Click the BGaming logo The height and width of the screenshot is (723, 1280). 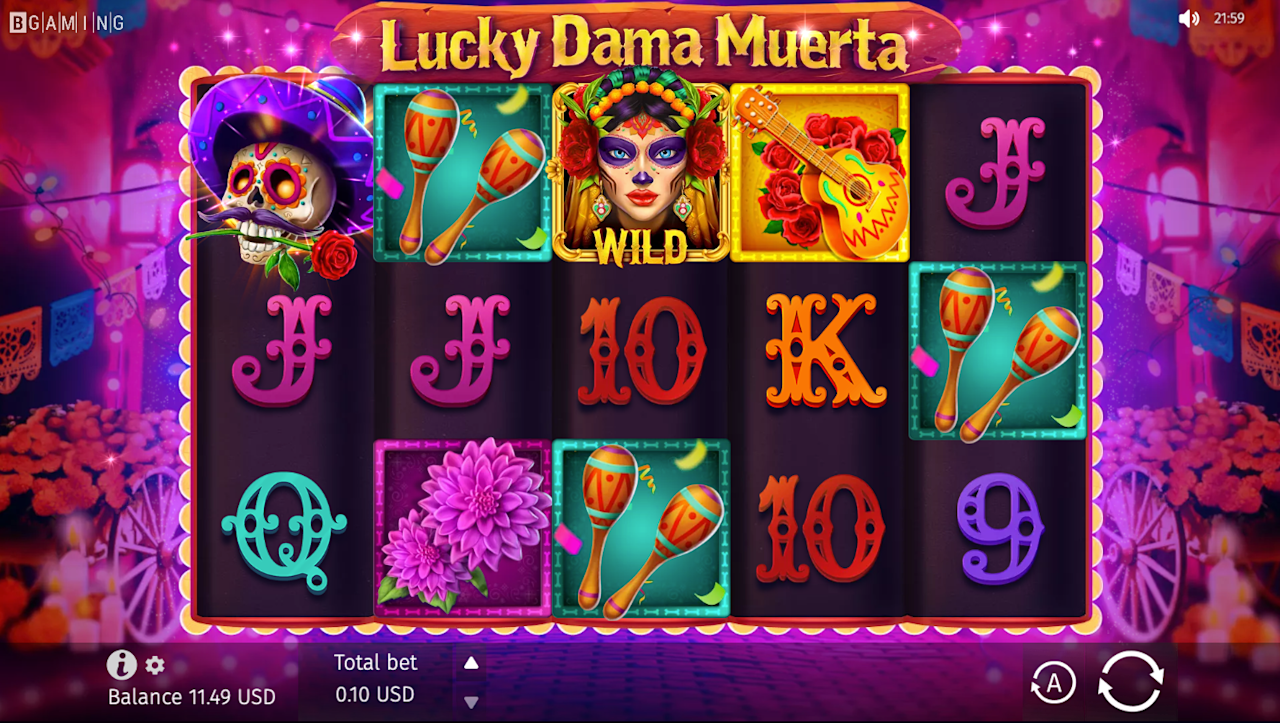coord(67,22)
